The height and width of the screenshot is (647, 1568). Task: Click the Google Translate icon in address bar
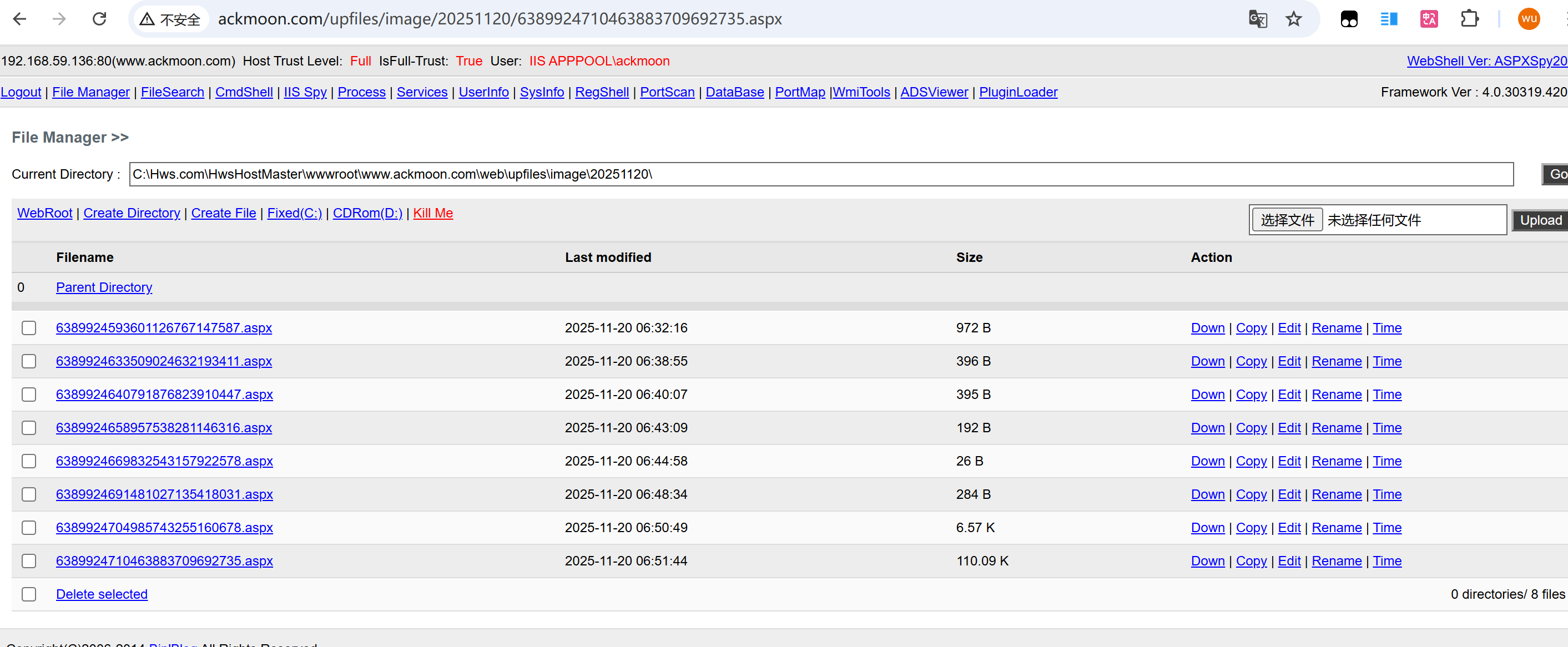pos(1257,19)
